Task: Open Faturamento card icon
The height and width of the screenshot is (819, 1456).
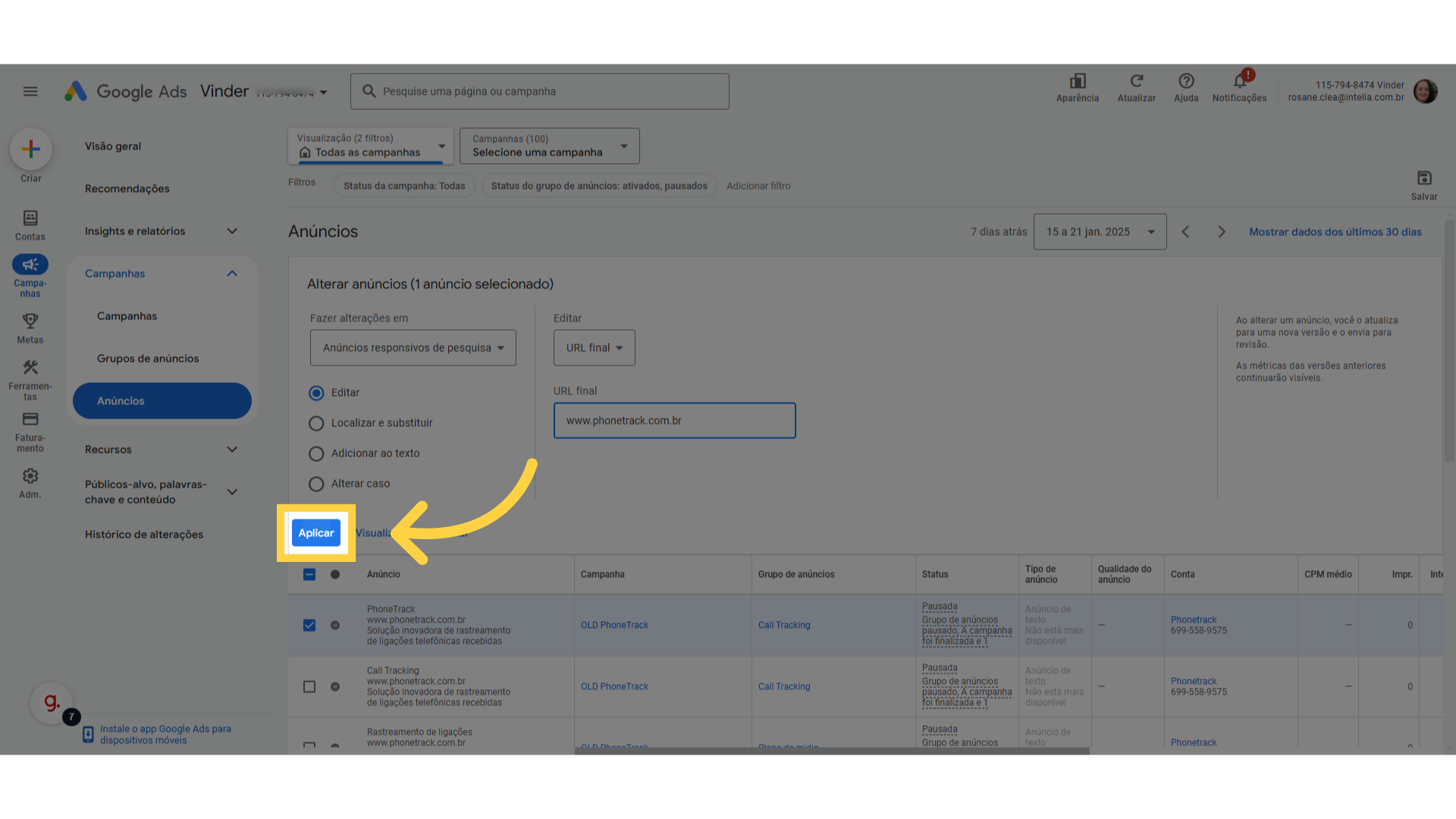Action: point(30,419)
